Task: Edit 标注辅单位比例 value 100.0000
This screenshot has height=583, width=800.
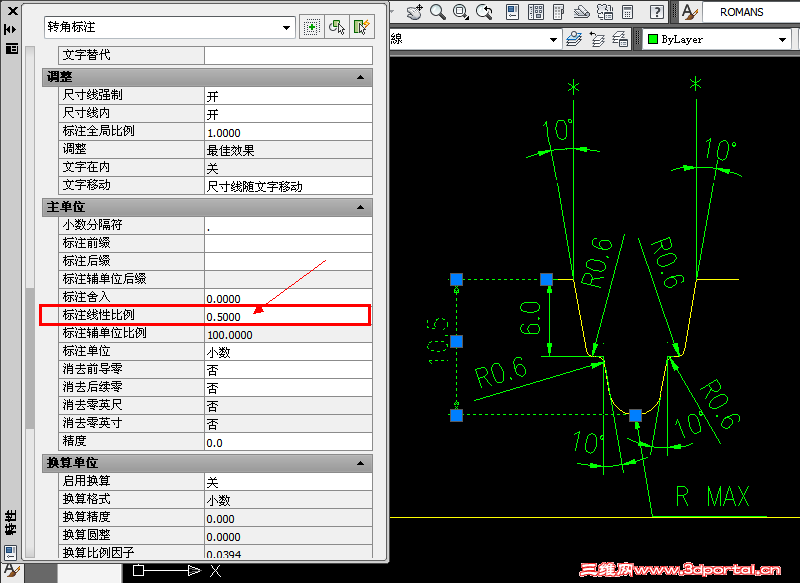Action: pos(288,334)
